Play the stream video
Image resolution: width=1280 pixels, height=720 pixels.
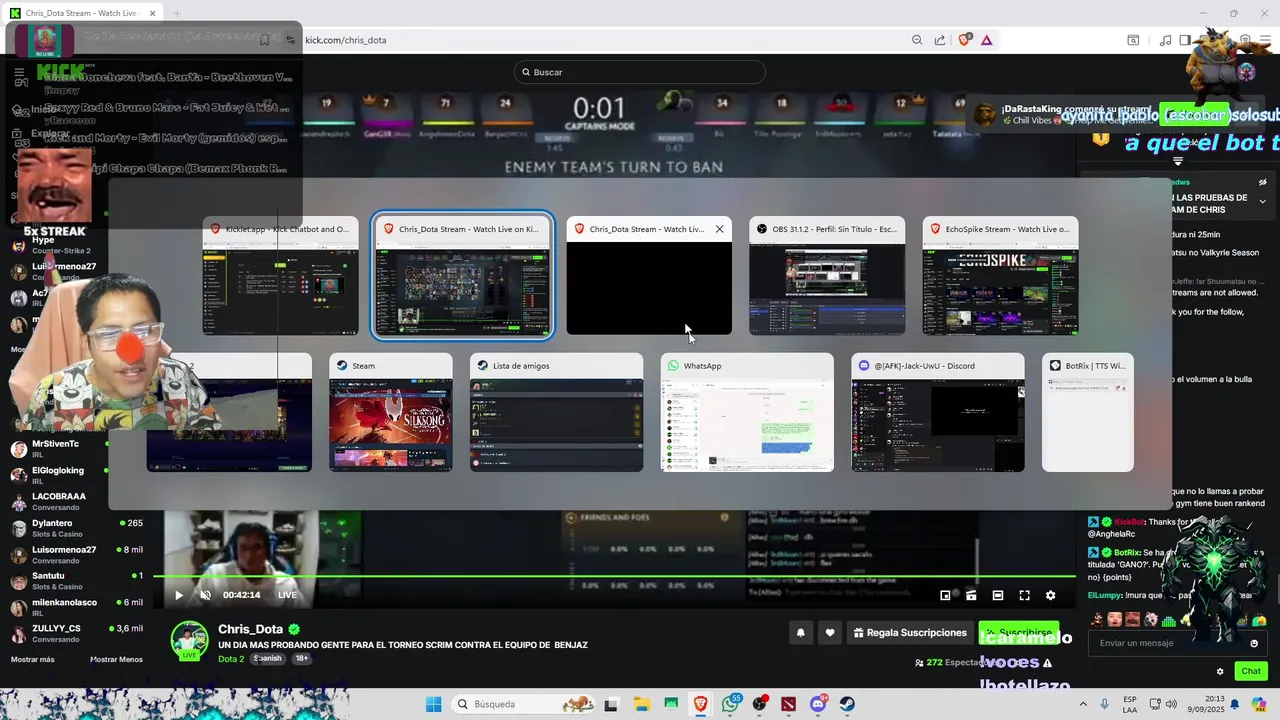[x=179, y=595]
